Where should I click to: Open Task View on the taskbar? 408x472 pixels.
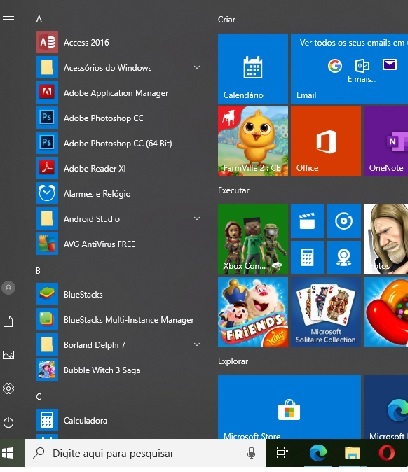tap(282, 453)
